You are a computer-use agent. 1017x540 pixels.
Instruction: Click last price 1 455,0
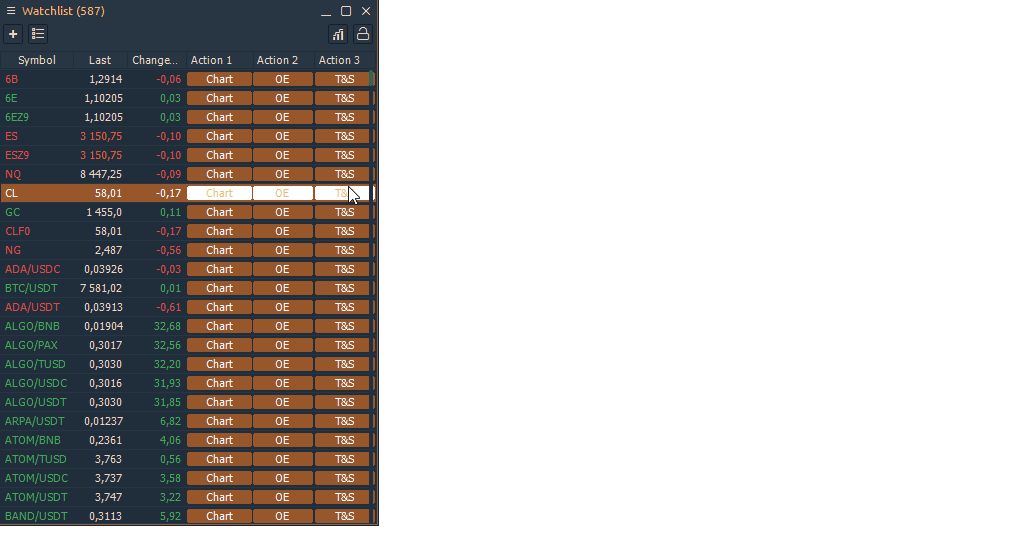click(x=104, y=212)
